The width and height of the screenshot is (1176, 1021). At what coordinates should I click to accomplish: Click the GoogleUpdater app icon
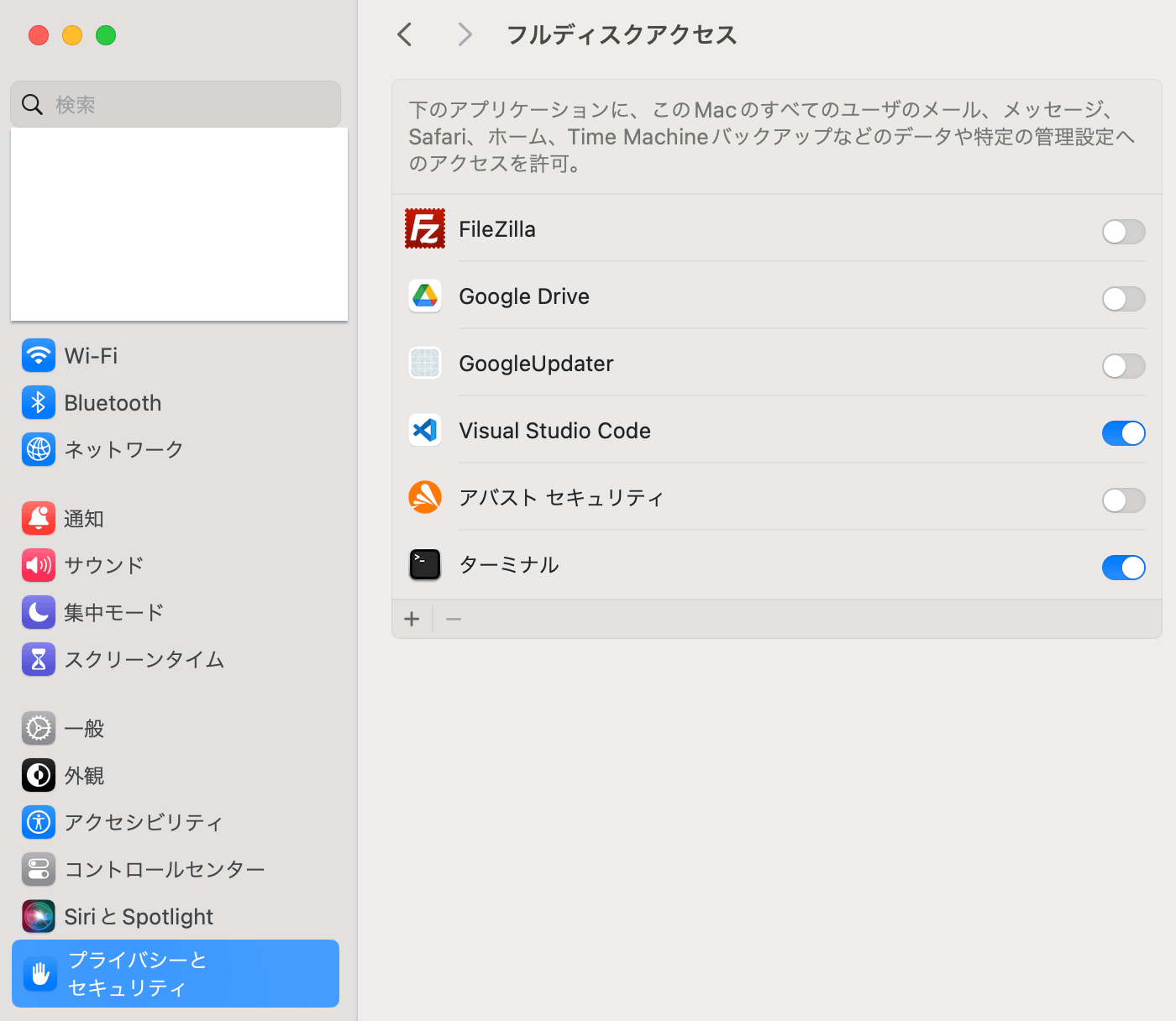(425, 364)
